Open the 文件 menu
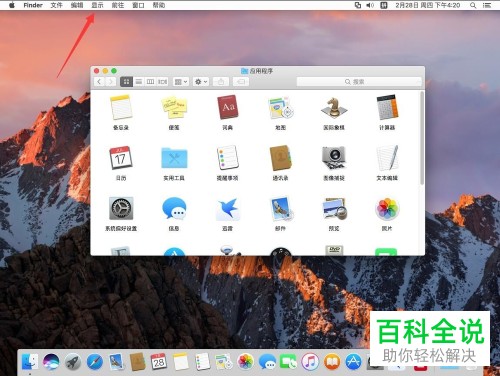This screenshot has width=500, height=376. click(x=57, y=5)
